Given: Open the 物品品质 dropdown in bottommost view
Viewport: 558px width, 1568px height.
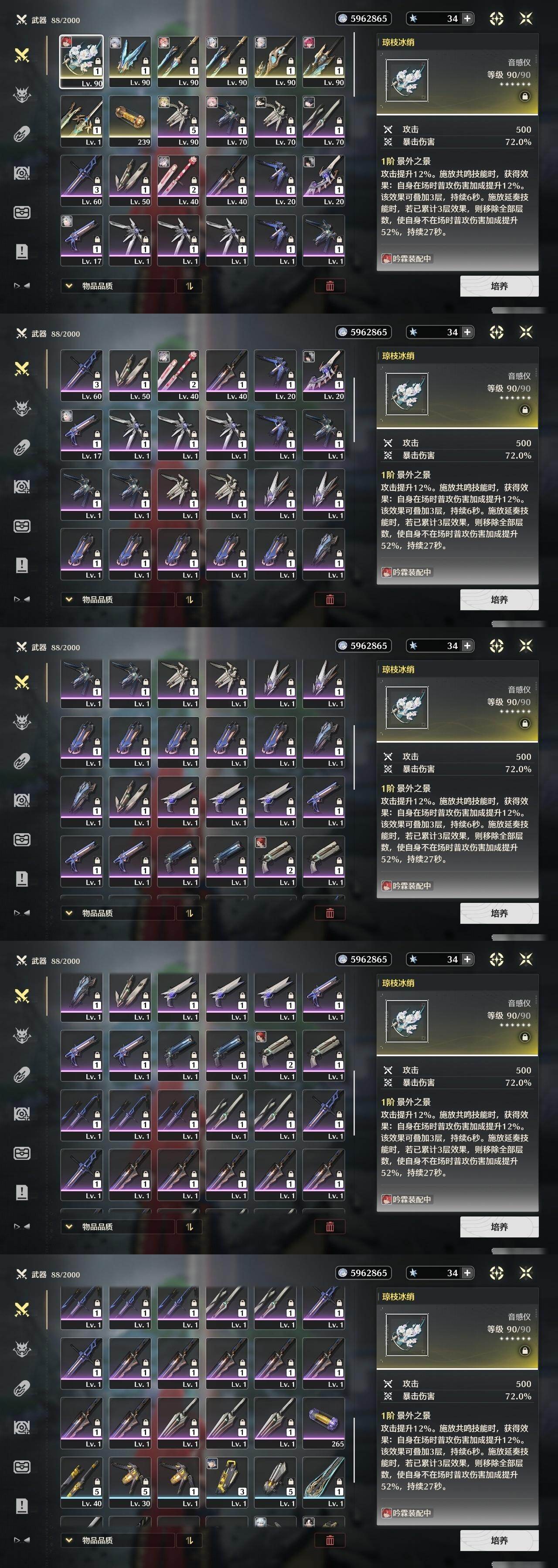Looking at the screenshot, I should (118, 1540).
